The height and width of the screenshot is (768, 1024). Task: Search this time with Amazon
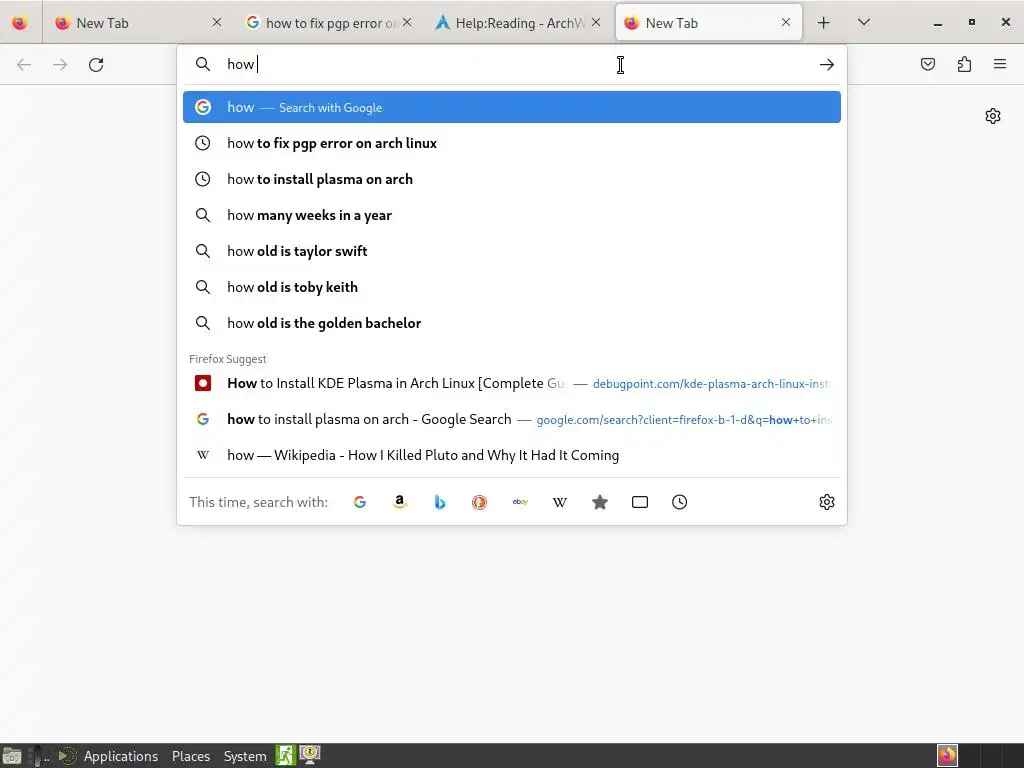coord(400,502)
